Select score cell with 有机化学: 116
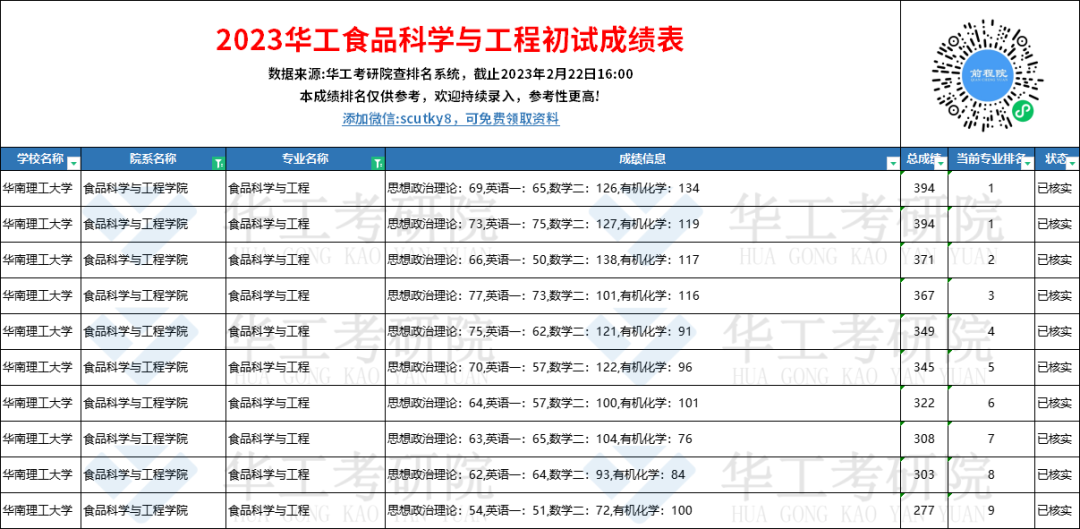 click(643, 295)
